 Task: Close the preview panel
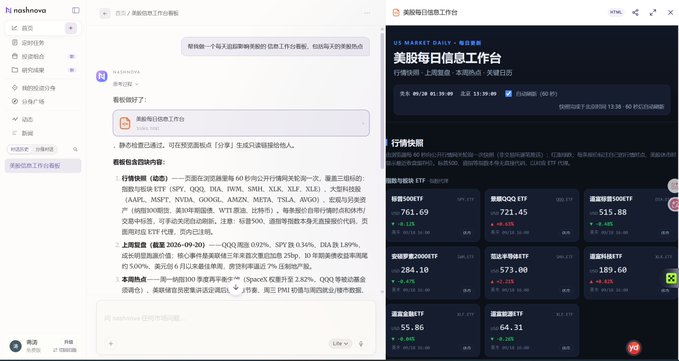(x=670, y=13)
